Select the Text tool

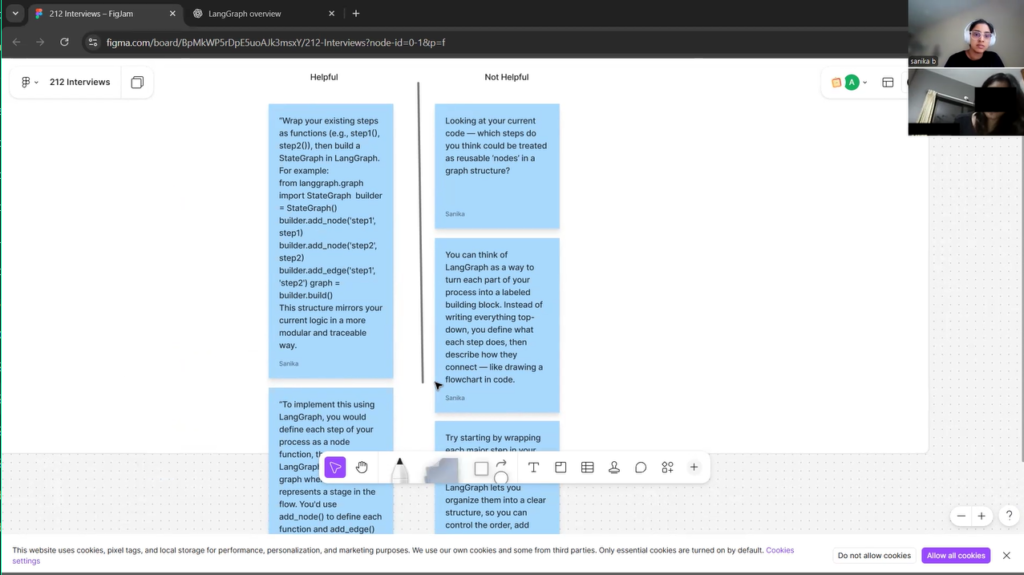coord(533,467)
